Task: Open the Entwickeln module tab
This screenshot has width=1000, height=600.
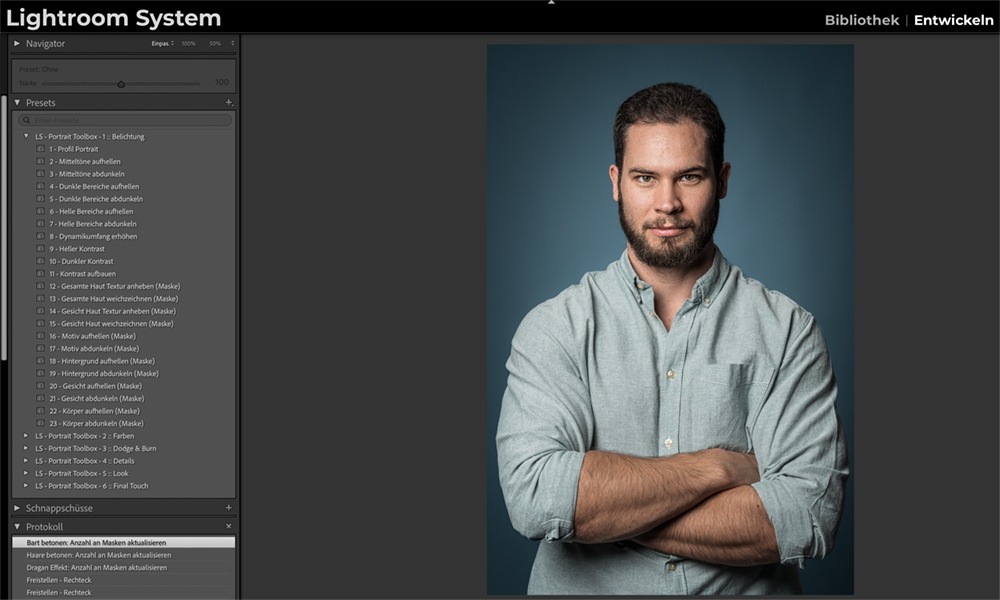Action: click(x=953, y=20)
